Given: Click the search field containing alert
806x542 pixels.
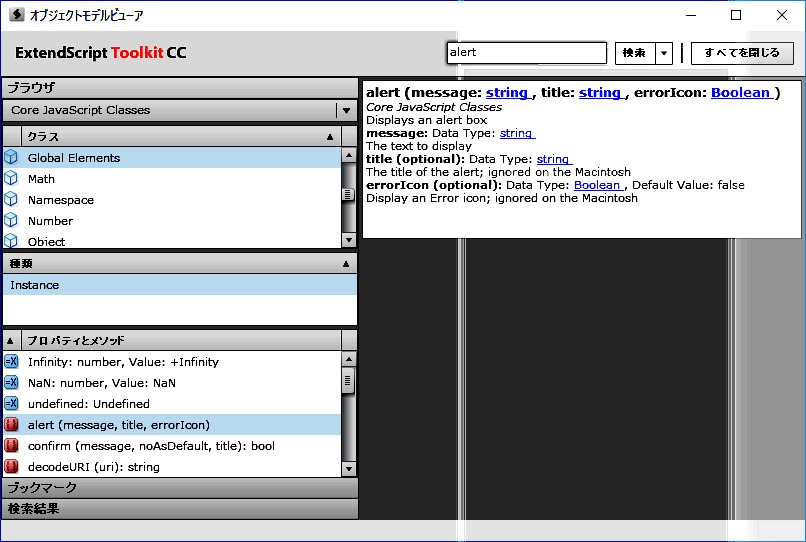Looking at the screenshot, I should (526, 53).
